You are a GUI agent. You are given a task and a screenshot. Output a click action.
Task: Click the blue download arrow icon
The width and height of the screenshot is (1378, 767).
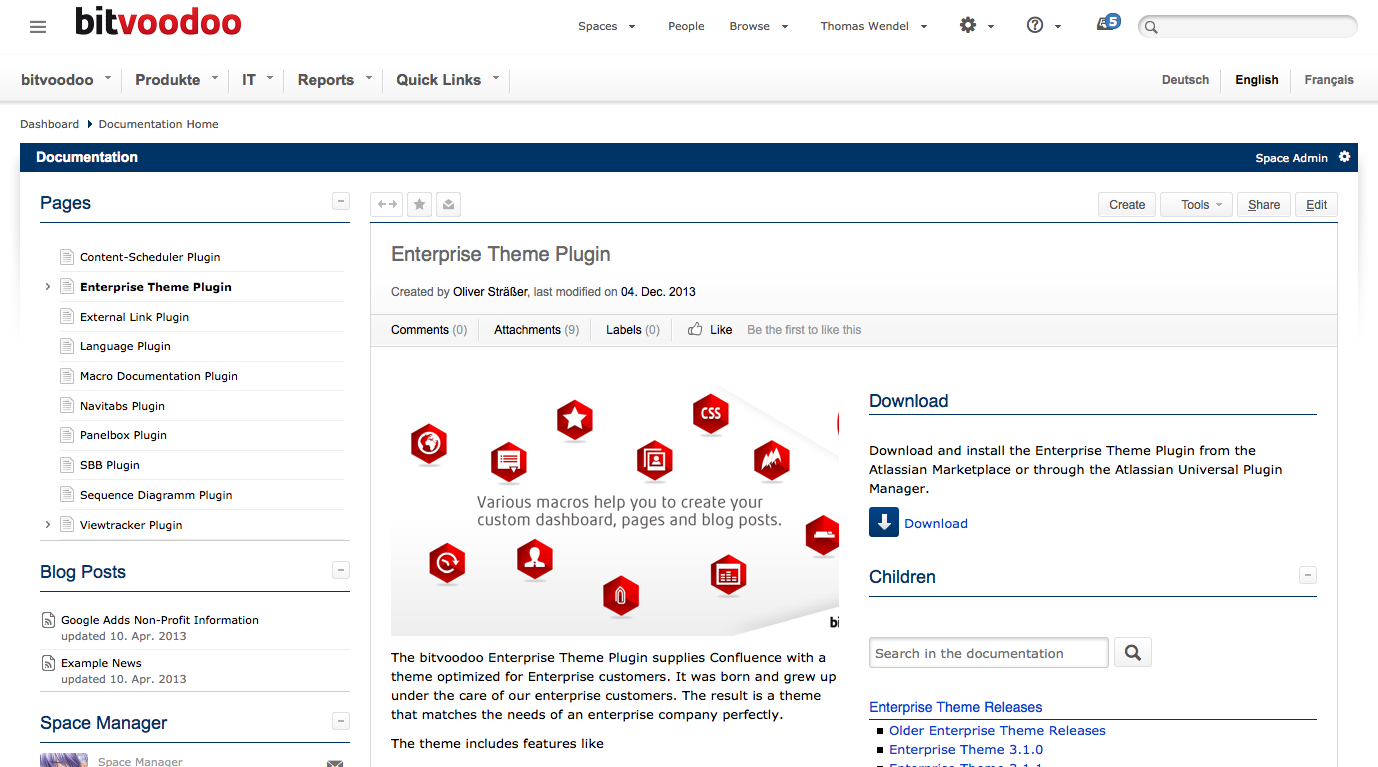coord(883,522)
